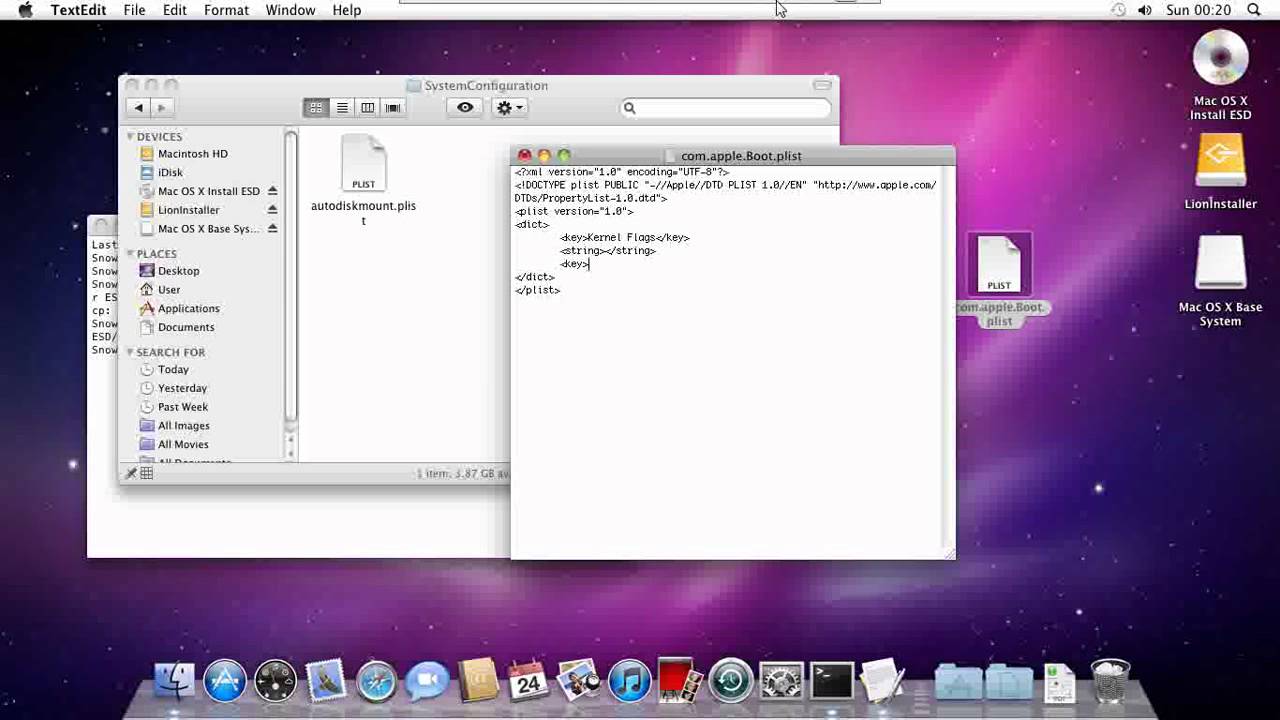
Task: Switch Finder to Cover Flow view
Action: [x=393, y=108]
